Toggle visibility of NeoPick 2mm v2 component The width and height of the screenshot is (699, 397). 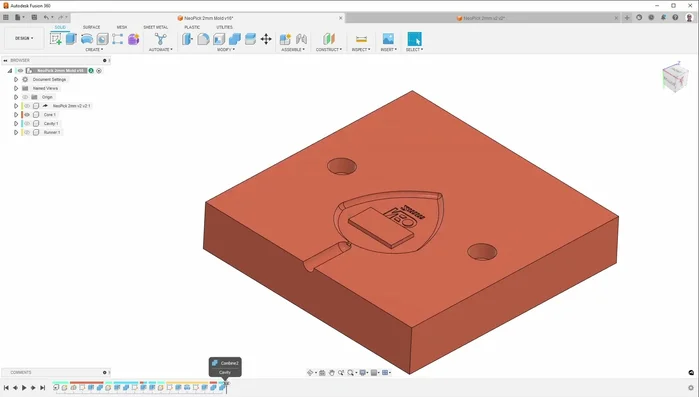click(x=27, y=106)
